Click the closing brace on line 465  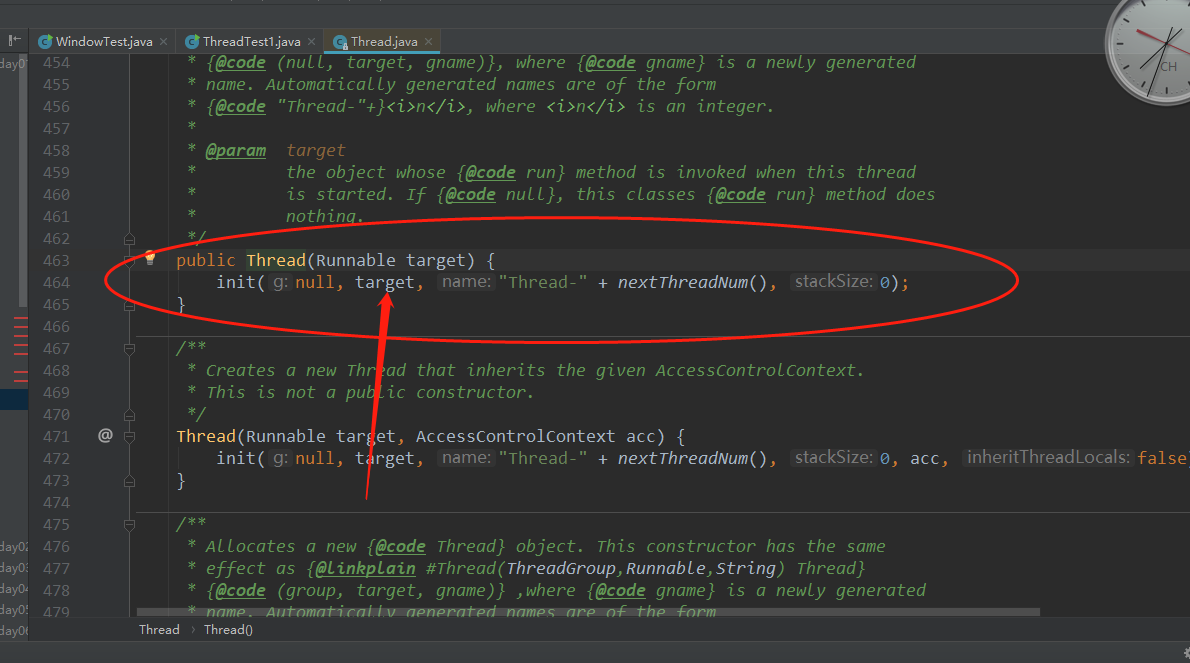[181, 304]
